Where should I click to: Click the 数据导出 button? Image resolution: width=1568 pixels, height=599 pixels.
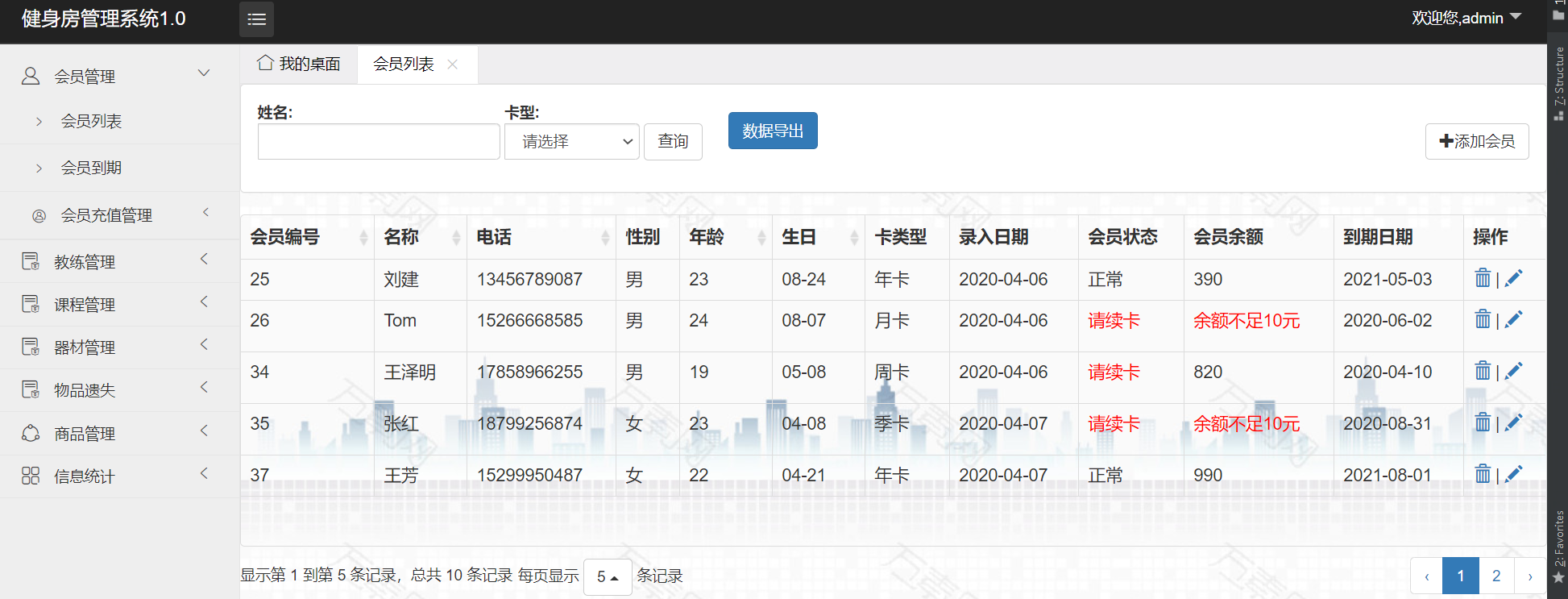point(772,131)
